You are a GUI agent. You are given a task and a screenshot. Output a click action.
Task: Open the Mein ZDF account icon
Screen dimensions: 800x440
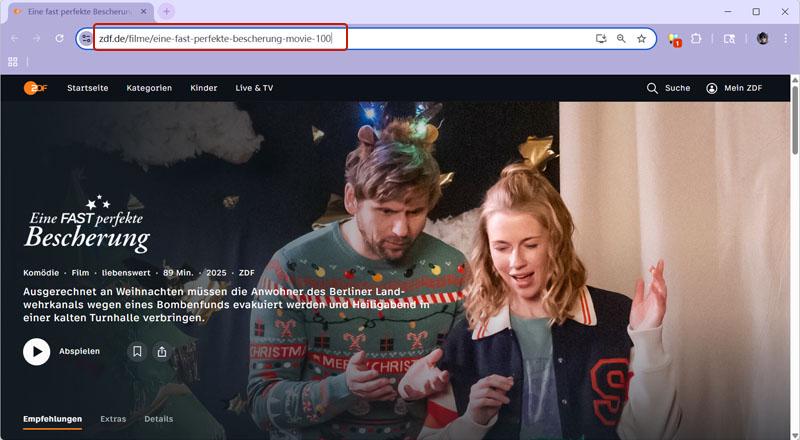click(712, 88)
